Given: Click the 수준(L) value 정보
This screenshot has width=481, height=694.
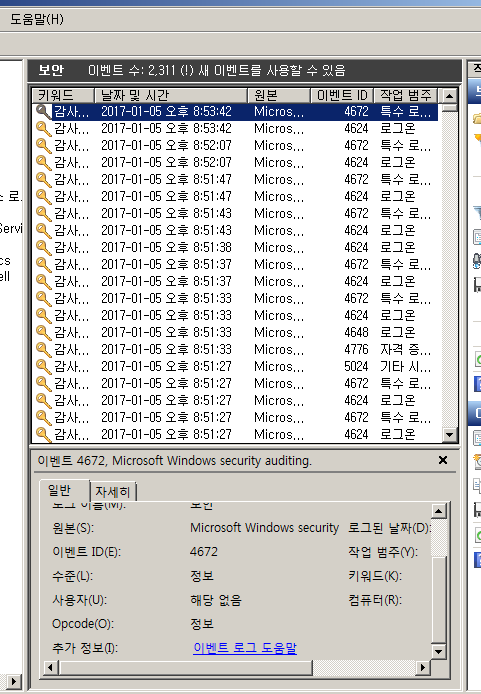Looking at the screenshot, I should (202, 576).
